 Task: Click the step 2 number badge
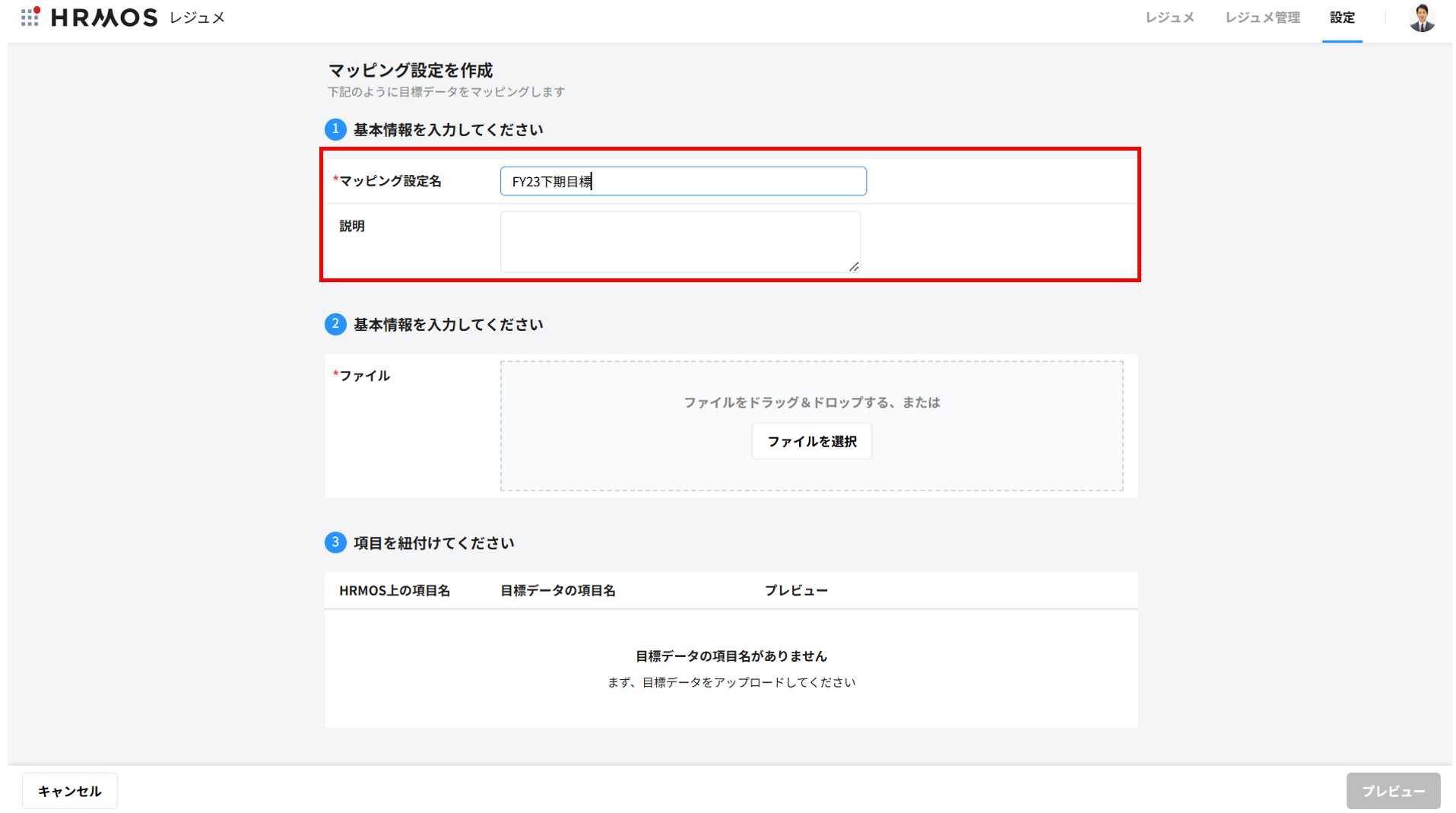pyautogui.click(x=335, y=324)
